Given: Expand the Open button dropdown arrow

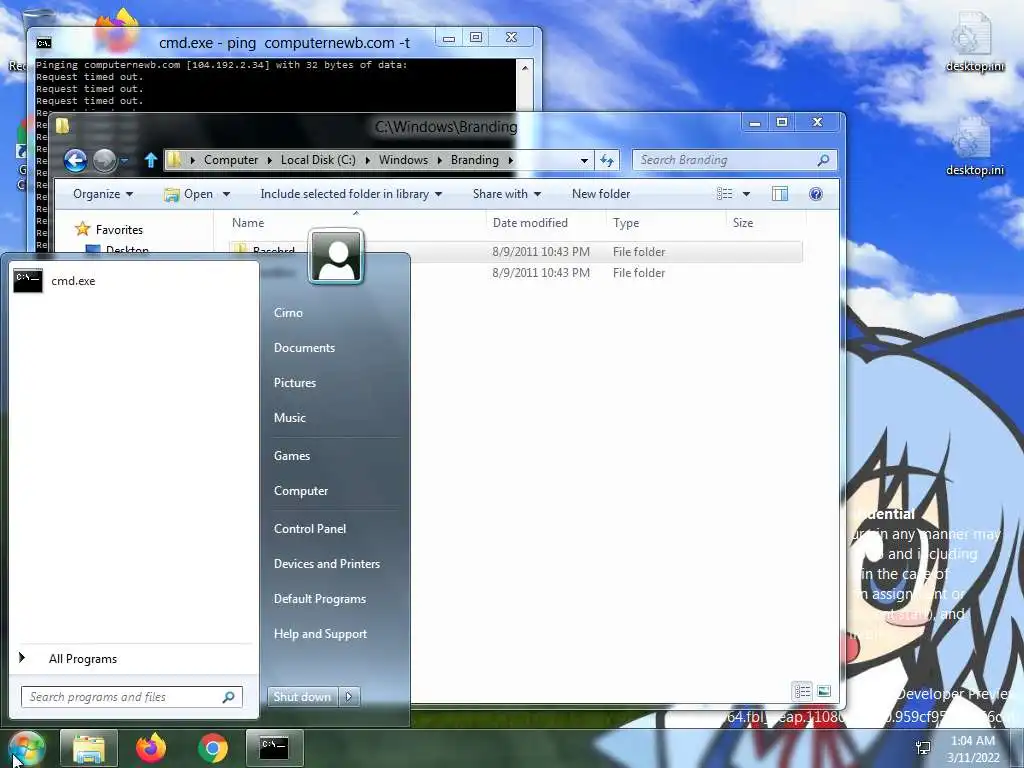Looking at the screenshot, I should (x=227, y=194).
